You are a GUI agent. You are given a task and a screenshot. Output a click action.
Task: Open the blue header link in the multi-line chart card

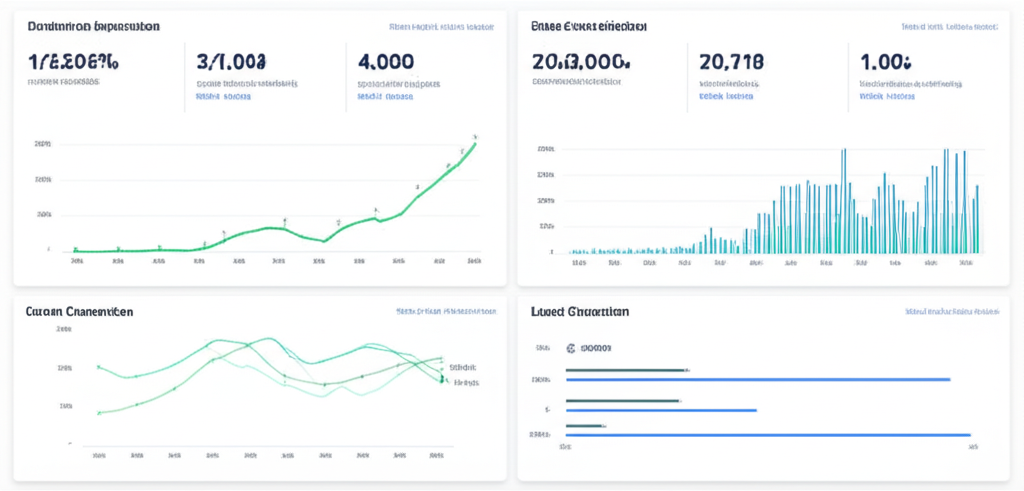point(446,311)
